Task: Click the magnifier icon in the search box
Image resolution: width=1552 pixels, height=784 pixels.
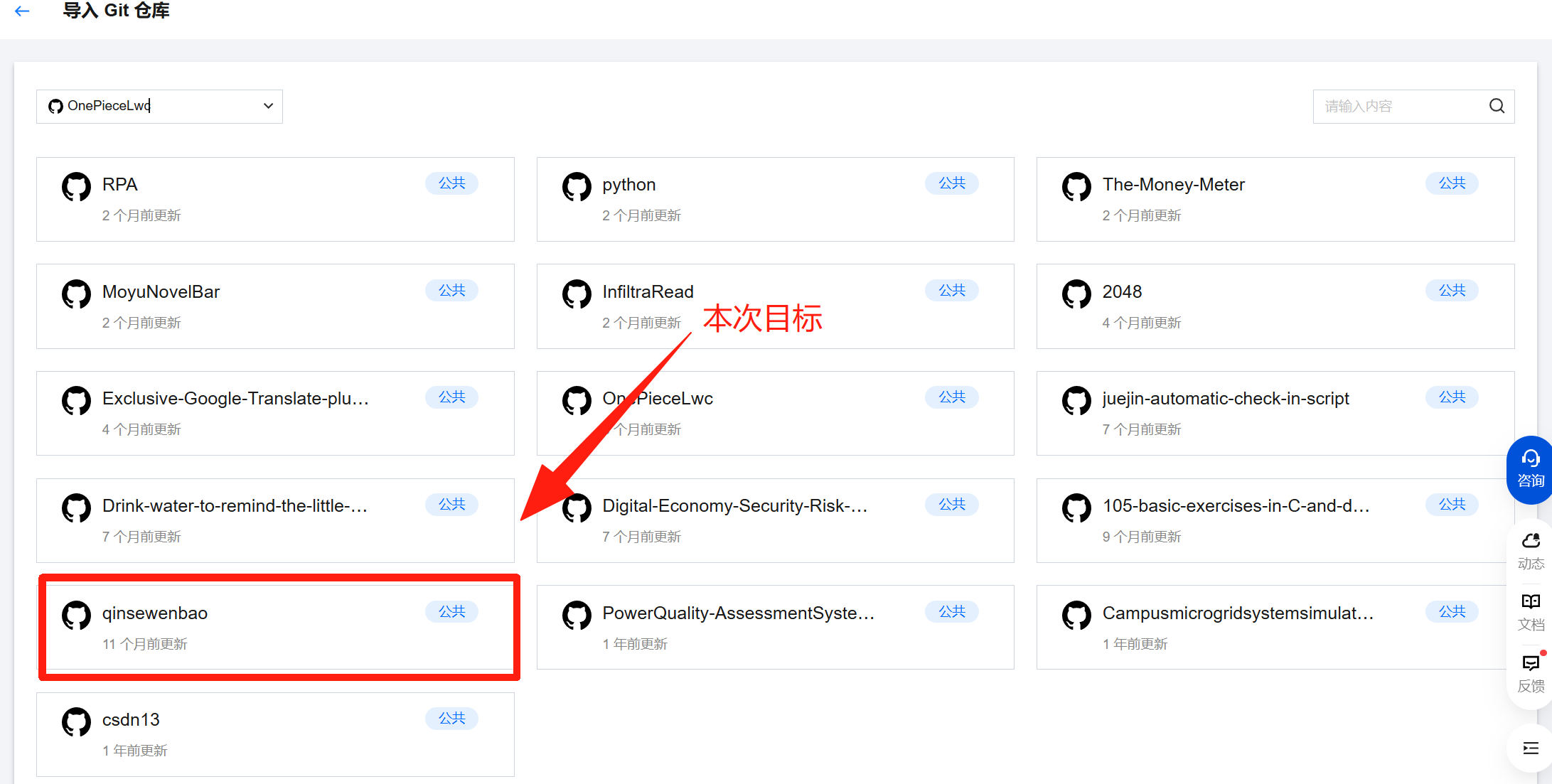Action: 1497,105
